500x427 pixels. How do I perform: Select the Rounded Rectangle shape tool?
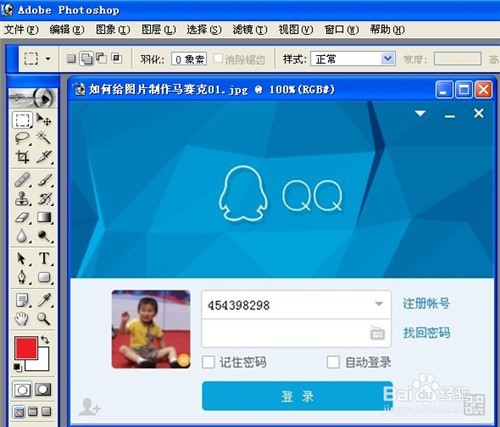[x=44, y=277]
